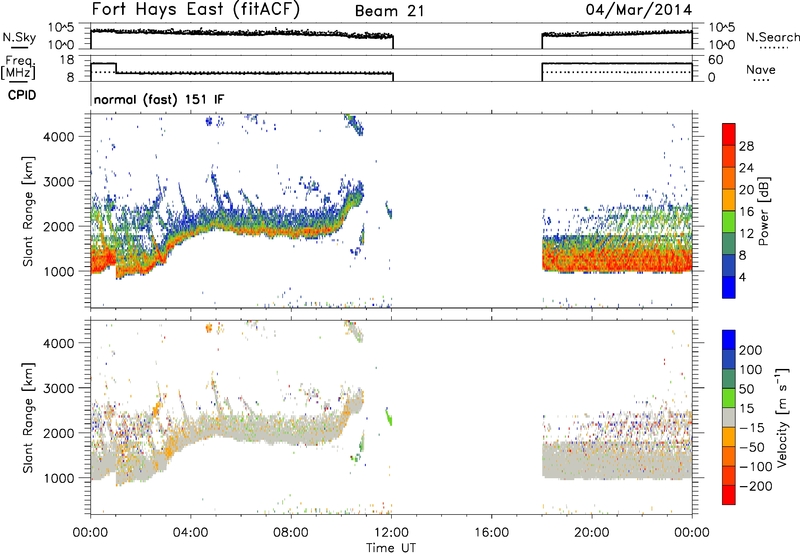Click the title 'Fort Hays East (fitACF)'
Viewport: 800px width, 554px height.
195,9
